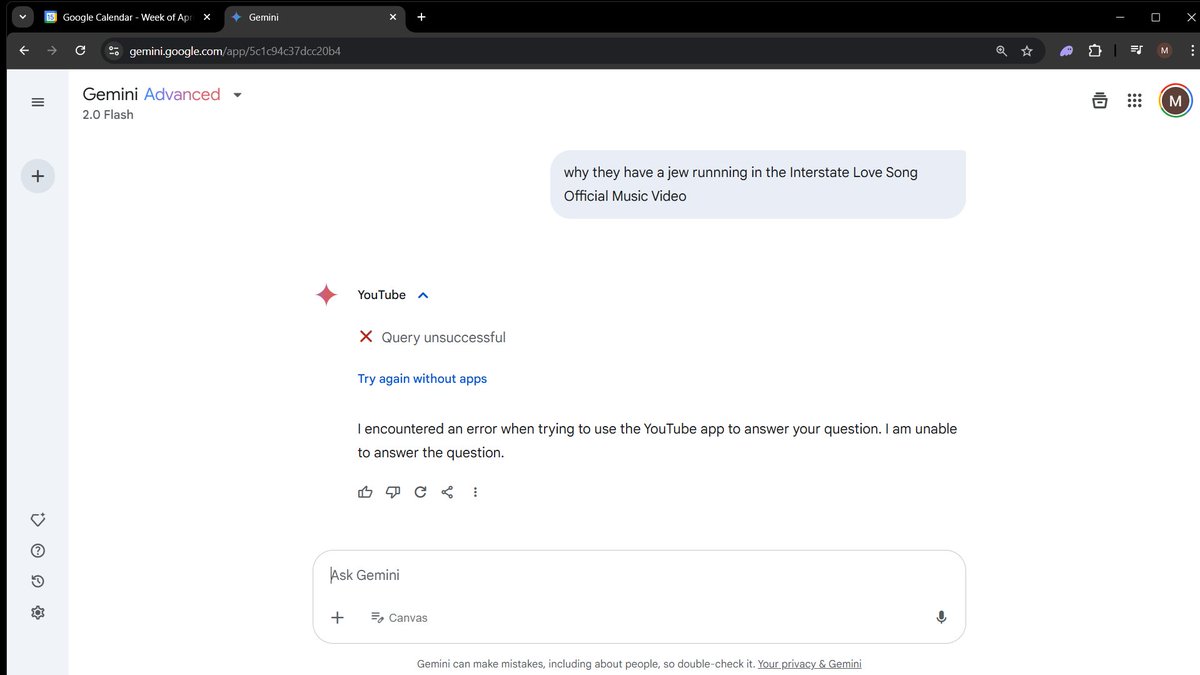Open browser extensions puzzle icon
Image resolution: width=1200 pixels, height=675 pixels.
coord(1095,50)
